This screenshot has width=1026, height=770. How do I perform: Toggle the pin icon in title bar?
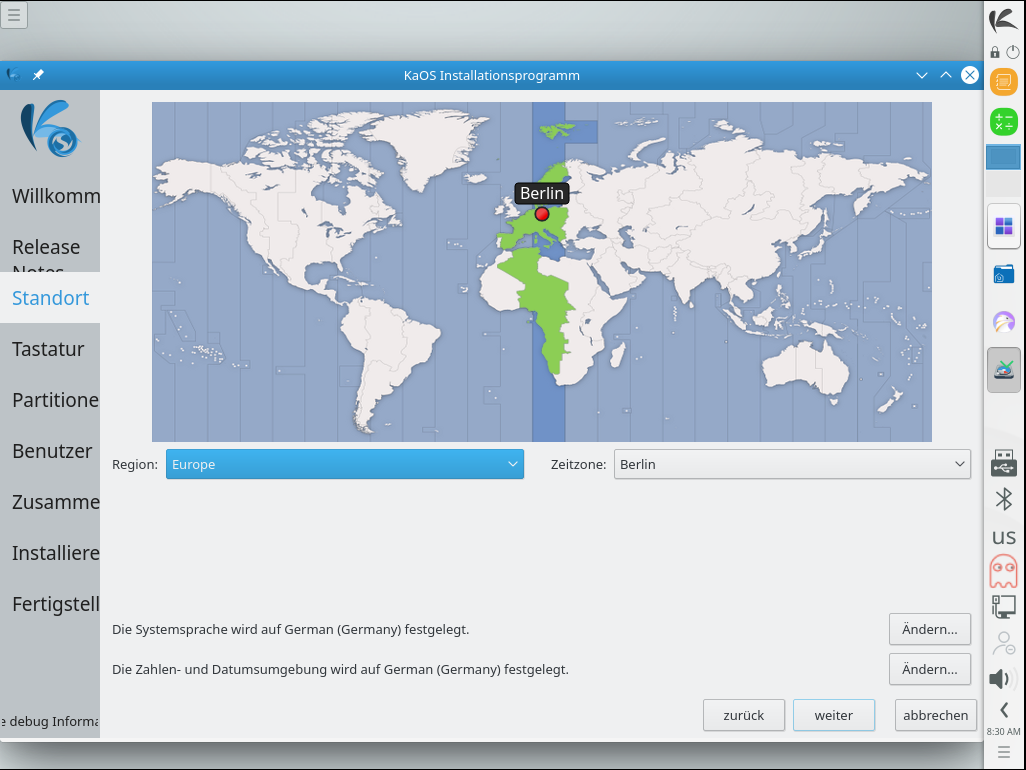click(38, 75)
